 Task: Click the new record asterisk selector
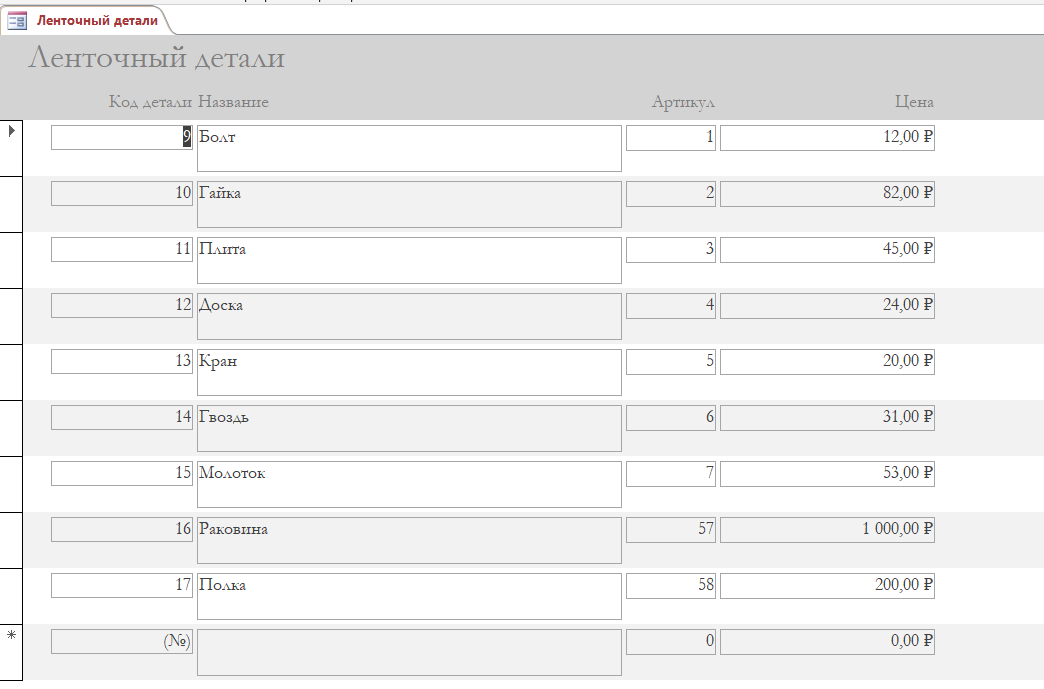[11, 637]
